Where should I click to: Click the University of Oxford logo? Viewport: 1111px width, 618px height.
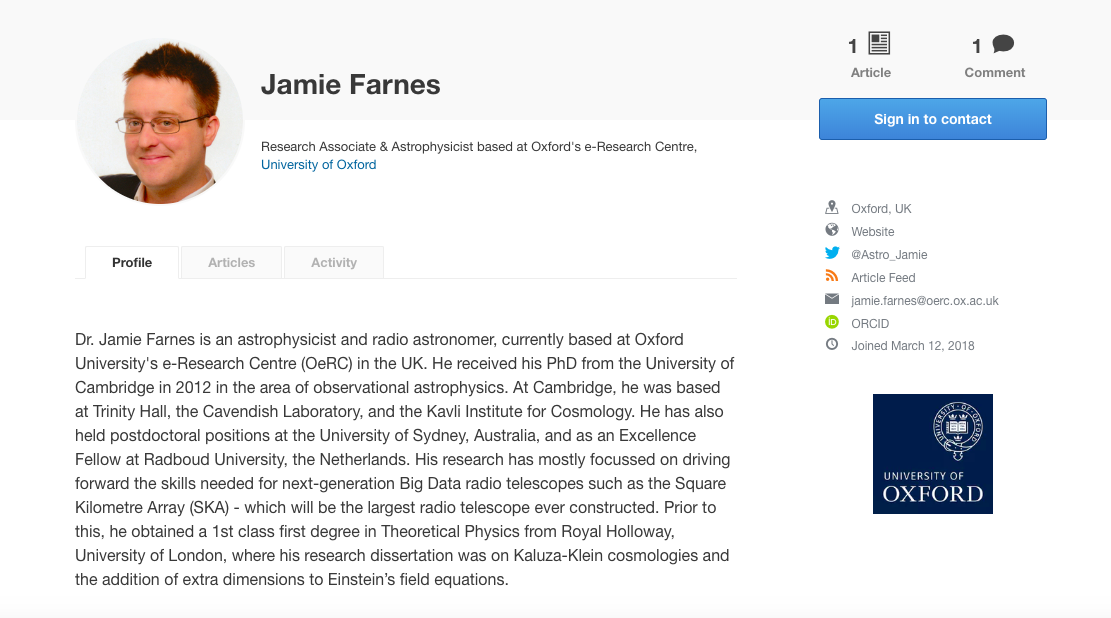(932, 454)
